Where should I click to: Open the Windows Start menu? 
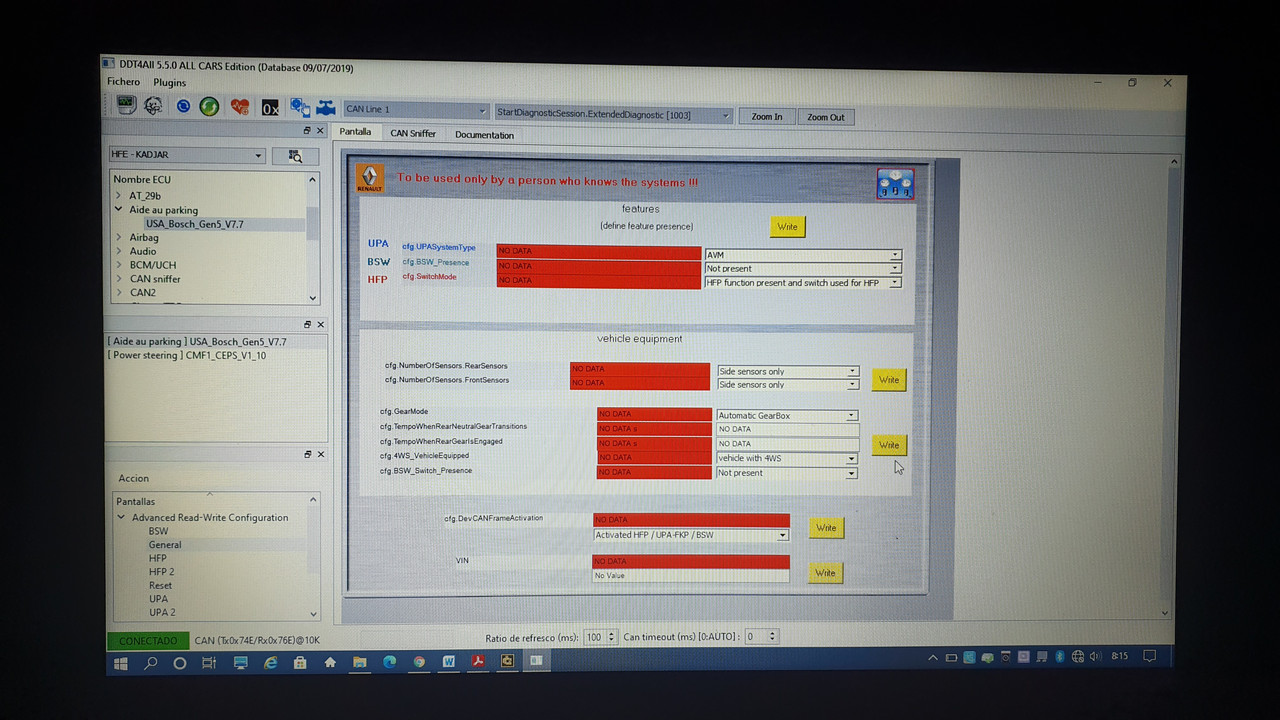pyautogui.click(x=121, y=662)
